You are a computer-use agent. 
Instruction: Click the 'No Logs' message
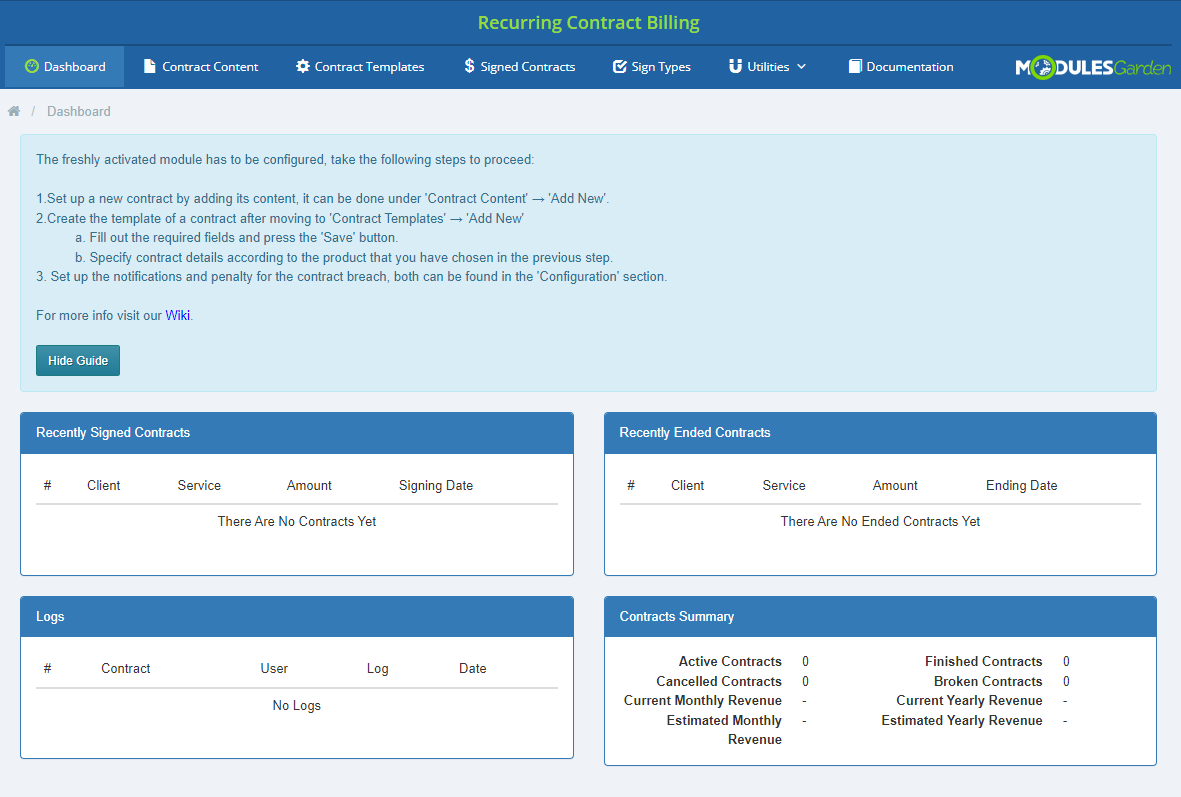297,706
